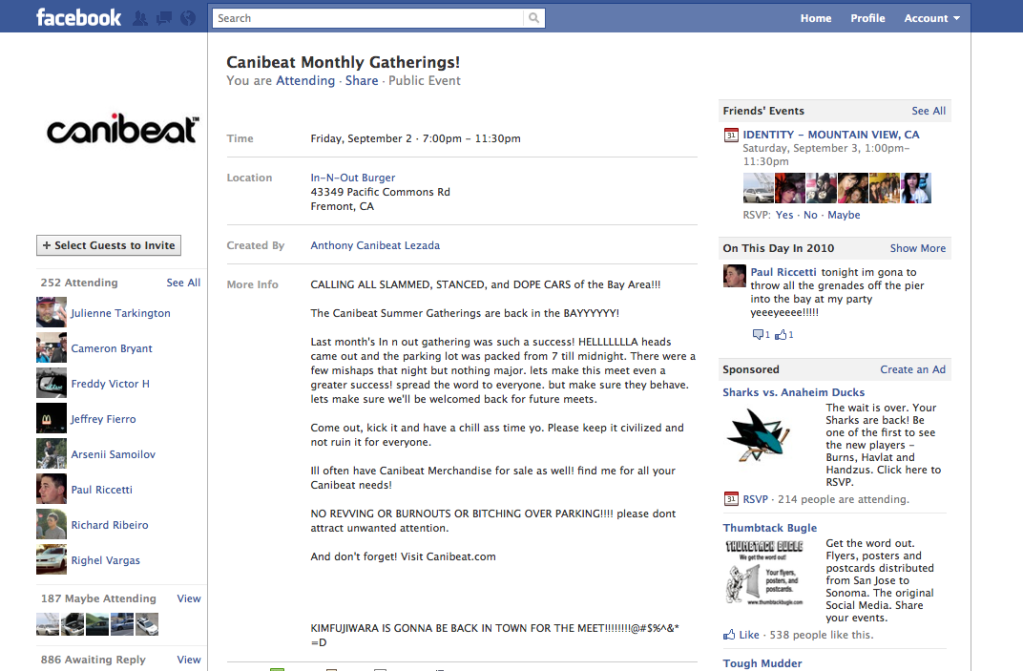Click Paul Riccetti's name in attendee list
1023x671 pixels.
(x=102, y=490)
